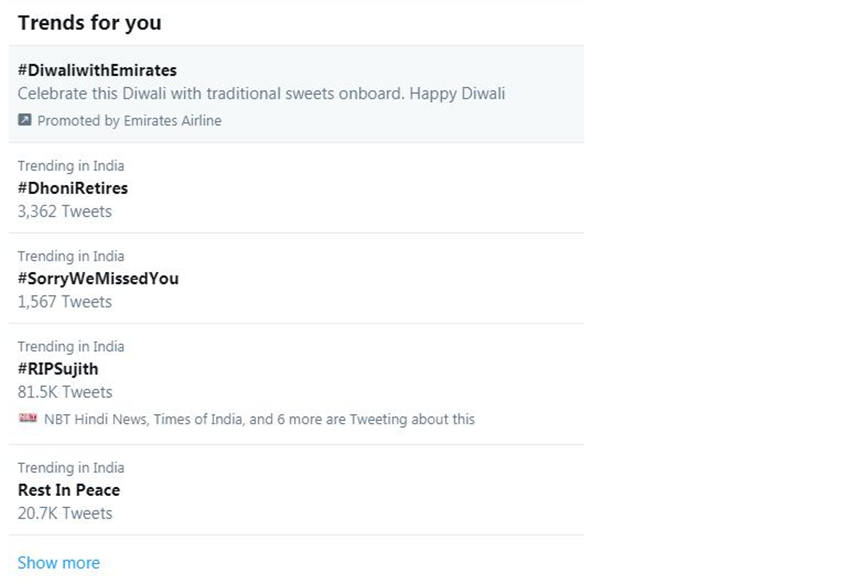Click the promoted arrow icon
Screen dimensions: 850x584
point(25,120)
